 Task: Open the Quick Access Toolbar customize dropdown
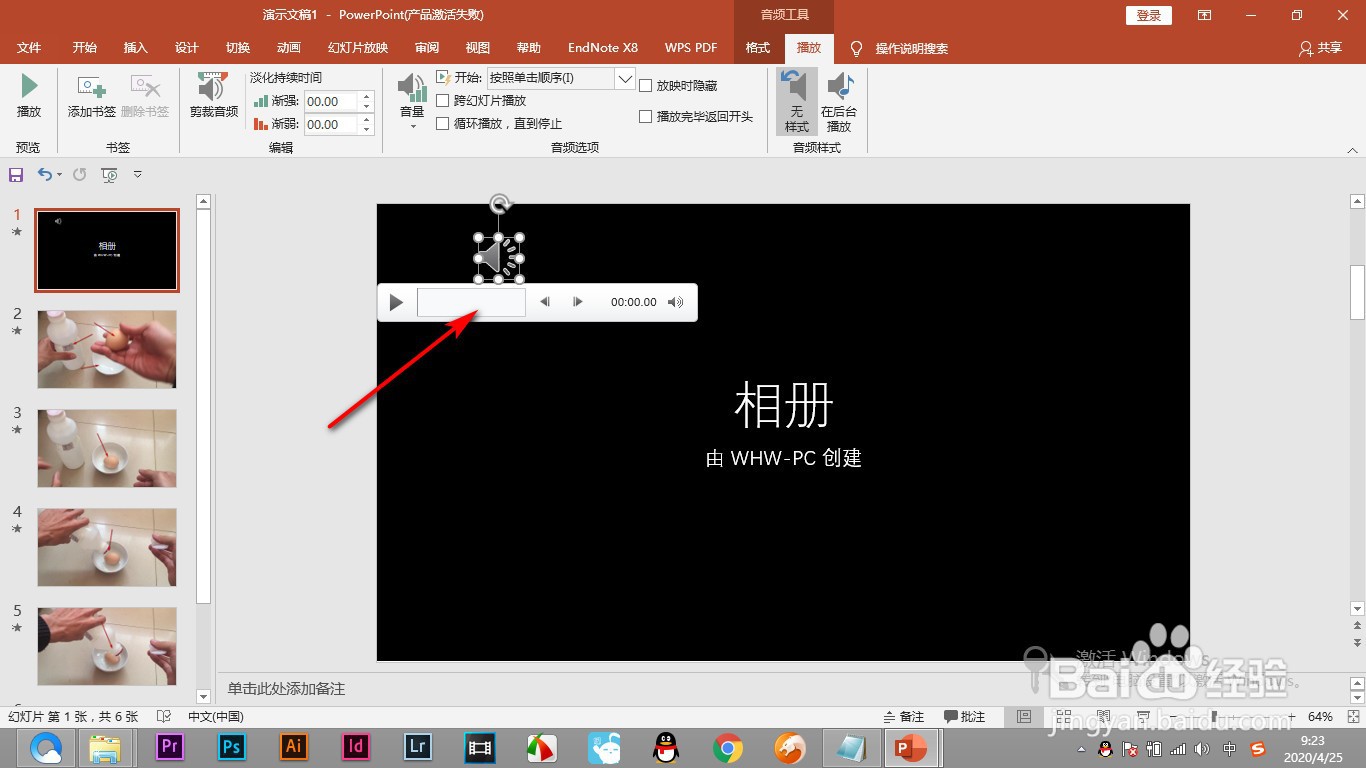click(138, 174)
